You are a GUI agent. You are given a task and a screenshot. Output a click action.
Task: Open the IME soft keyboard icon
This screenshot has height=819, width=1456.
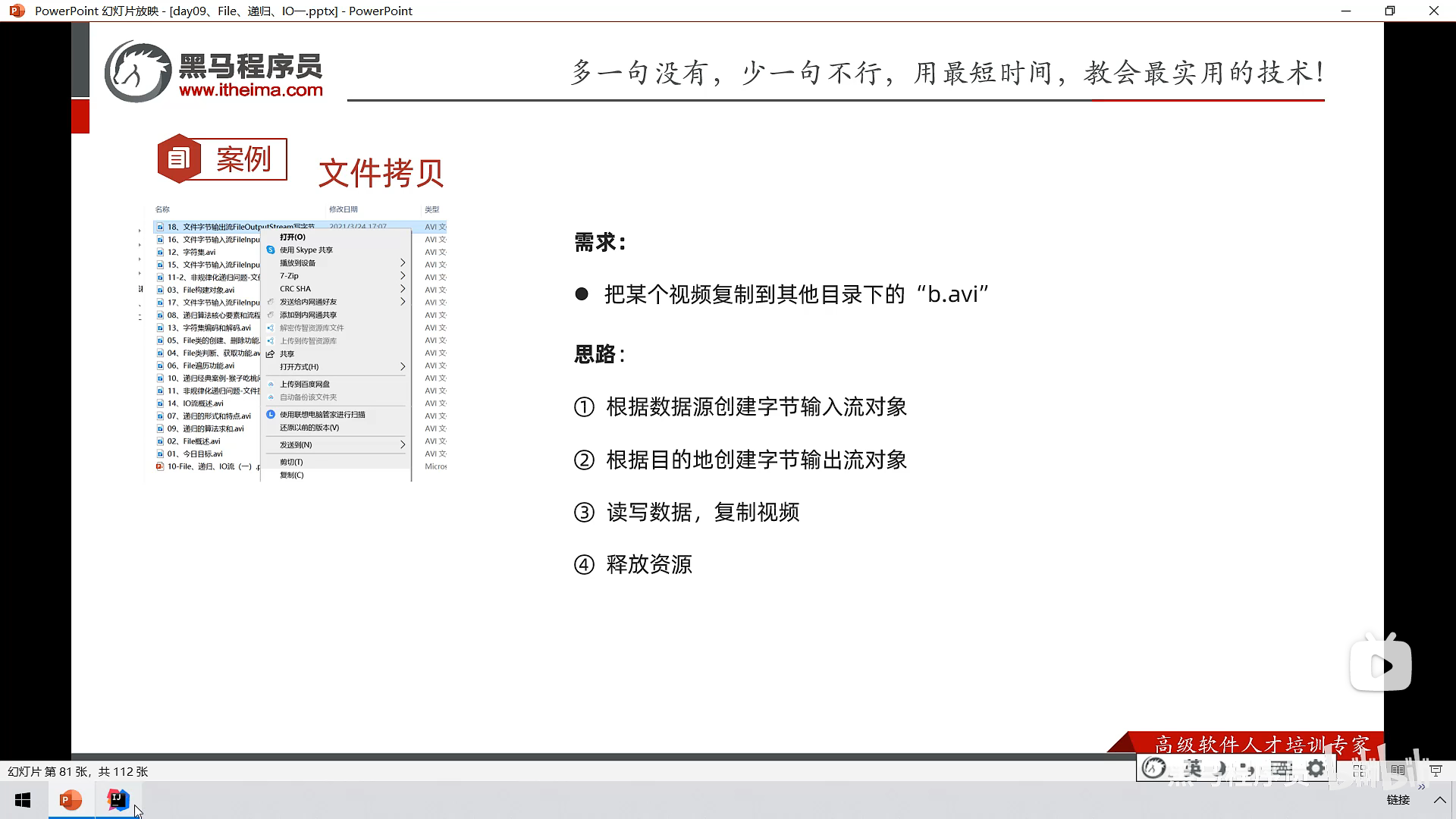coord(1281,768)
